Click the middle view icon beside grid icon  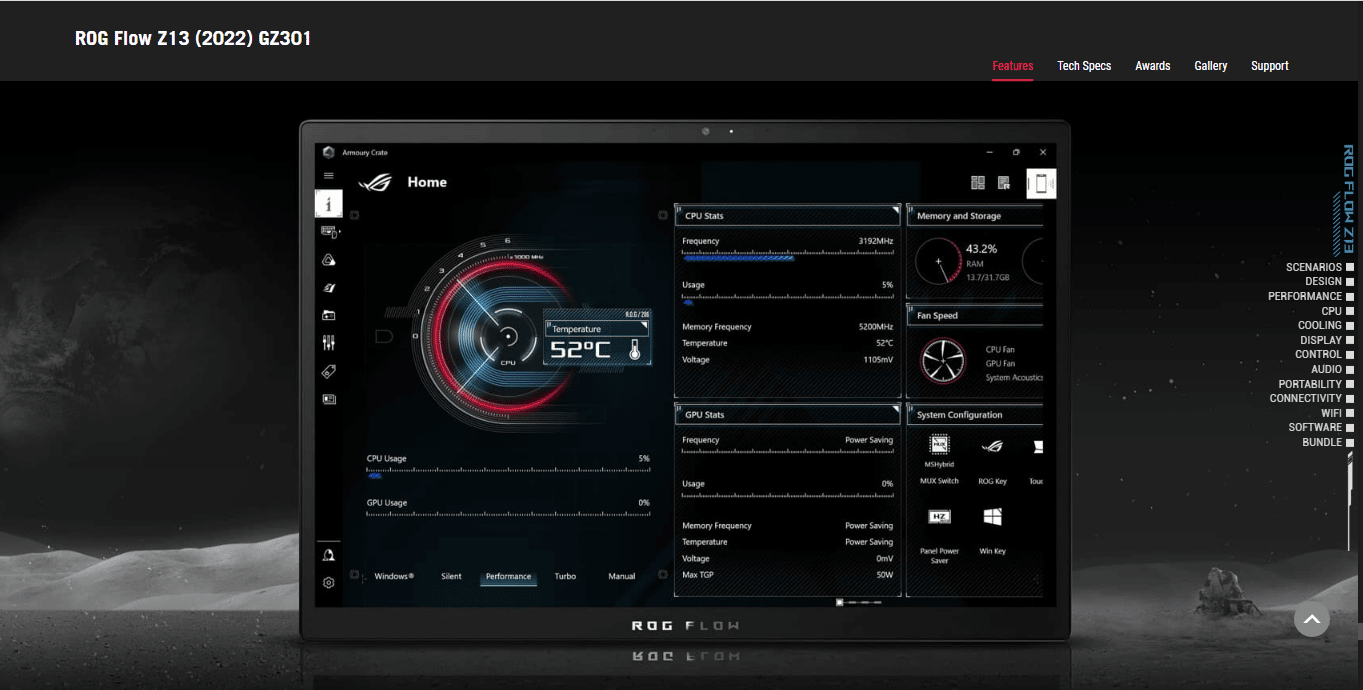point(1004,183)
